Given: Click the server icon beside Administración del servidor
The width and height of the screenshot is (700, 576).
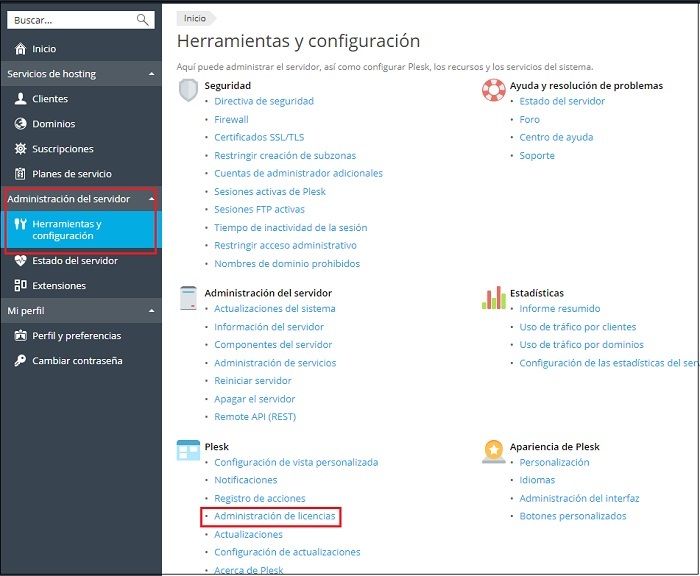Looking at the screenshot, I should (188, 298).
